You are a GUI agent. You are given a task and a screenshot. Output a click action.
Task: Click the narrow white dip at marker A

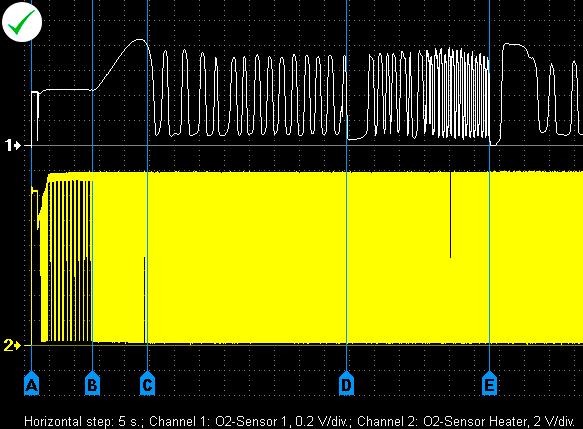pyautogui.click(x=37, y=116)
